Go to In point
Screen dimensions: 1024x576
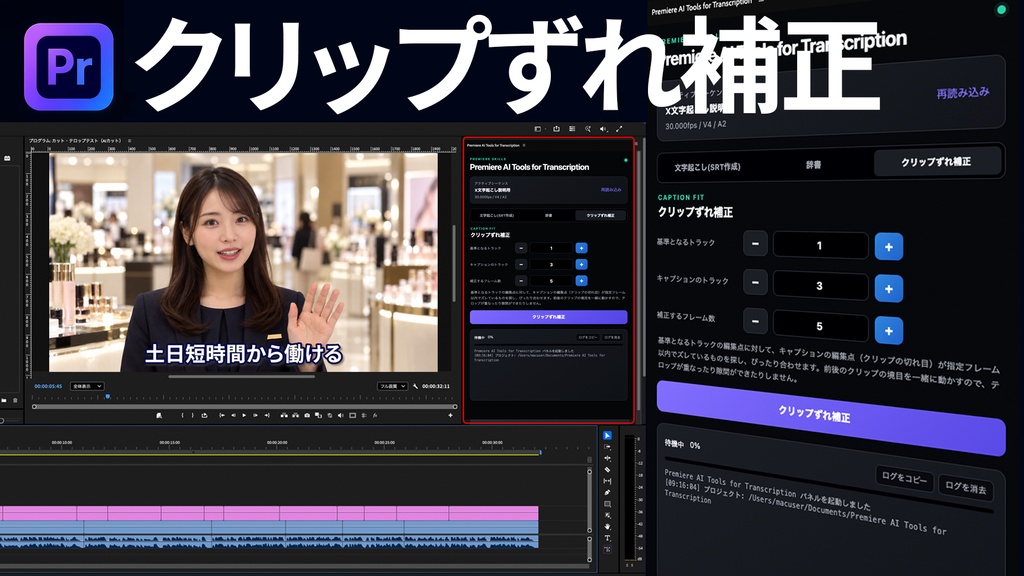[222, 415]
